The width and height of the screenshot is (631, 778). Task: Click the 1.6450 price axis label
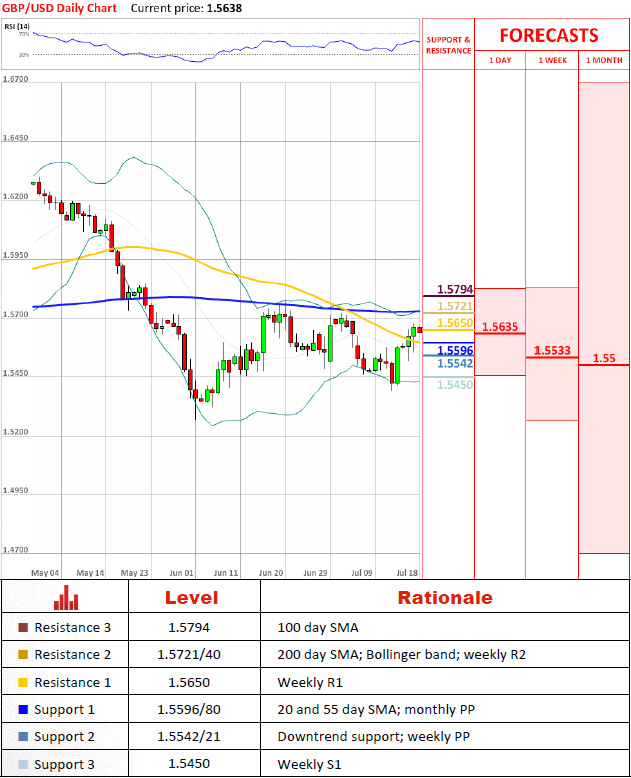pyautogui.click(x=15, y=137)
